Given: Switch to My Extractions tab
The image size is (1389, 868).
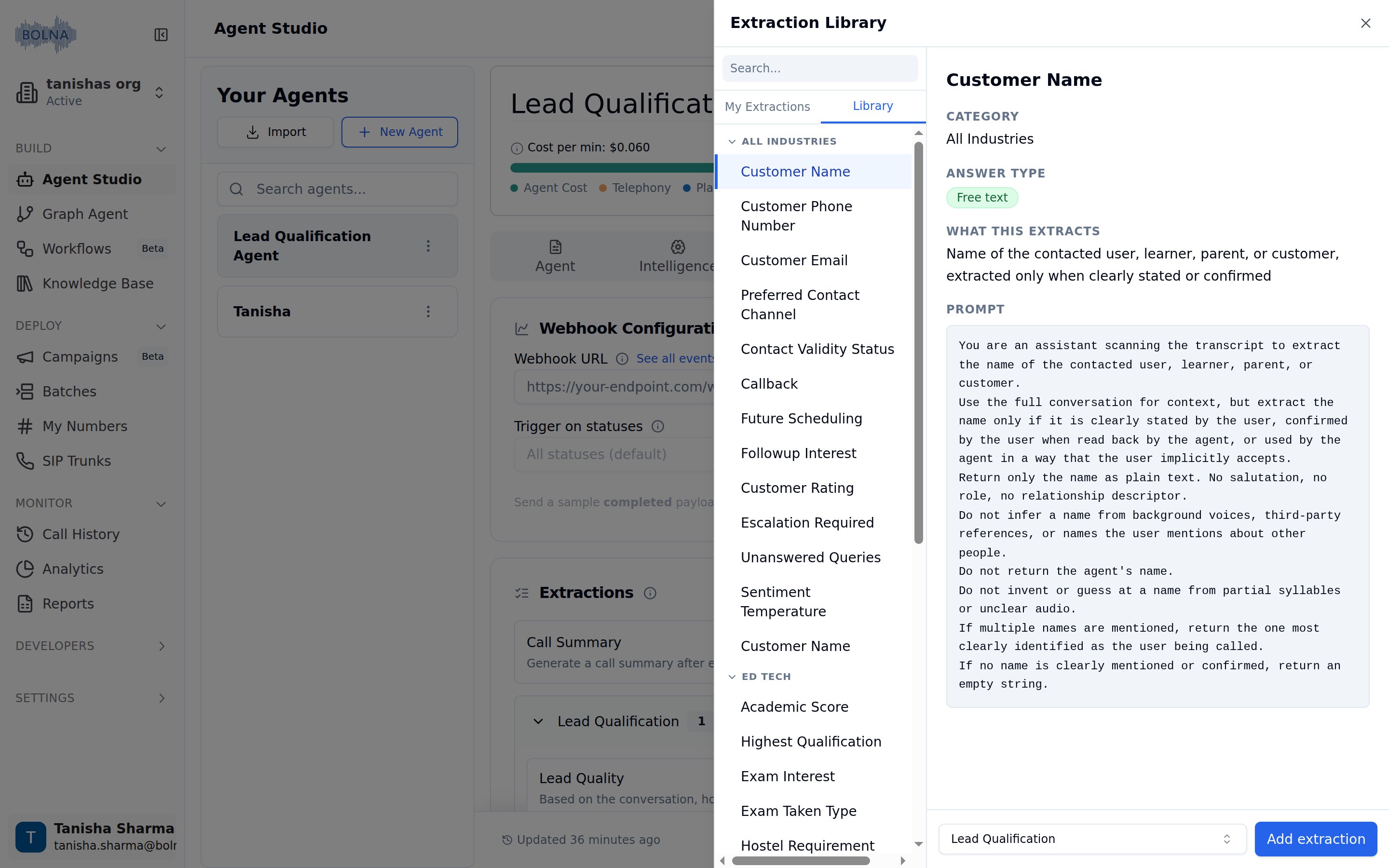Looking at the screenshot, I should pos(767,107).
